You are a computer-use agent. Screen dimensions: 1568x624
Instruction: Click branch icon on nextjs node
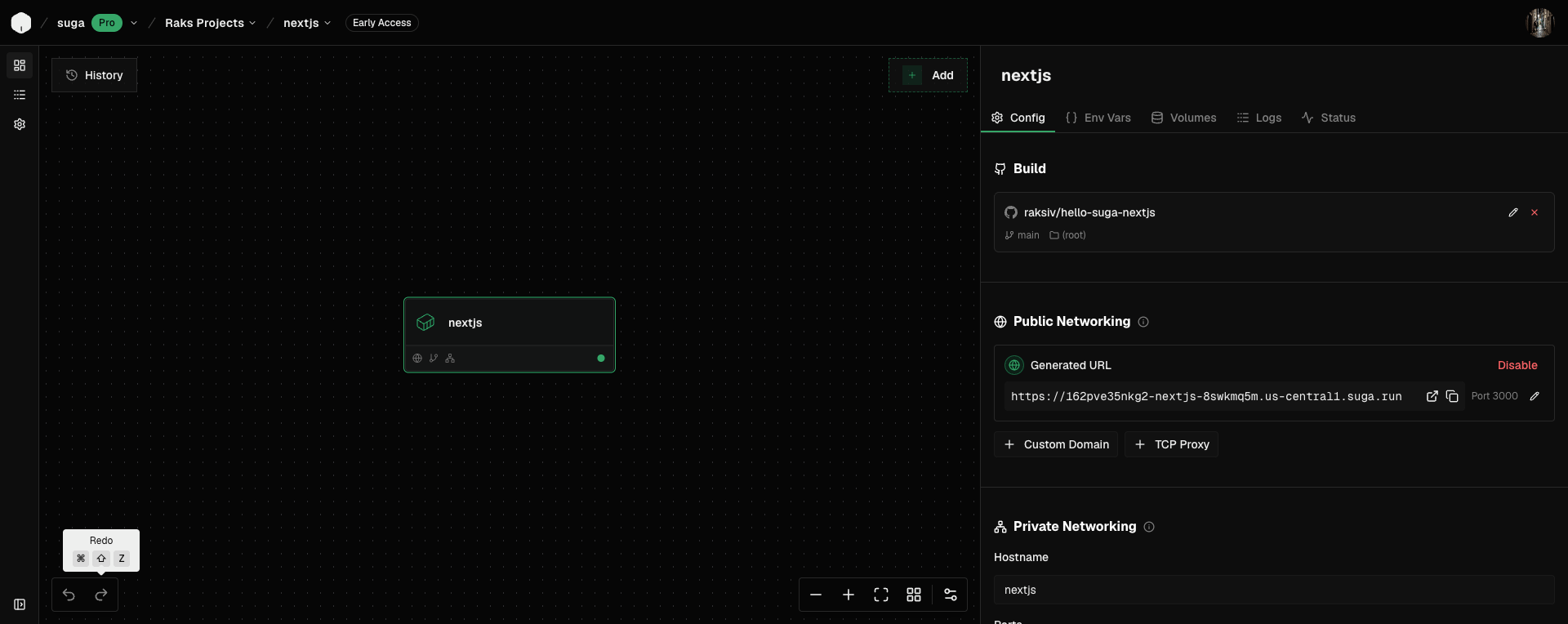coord(434,359)
